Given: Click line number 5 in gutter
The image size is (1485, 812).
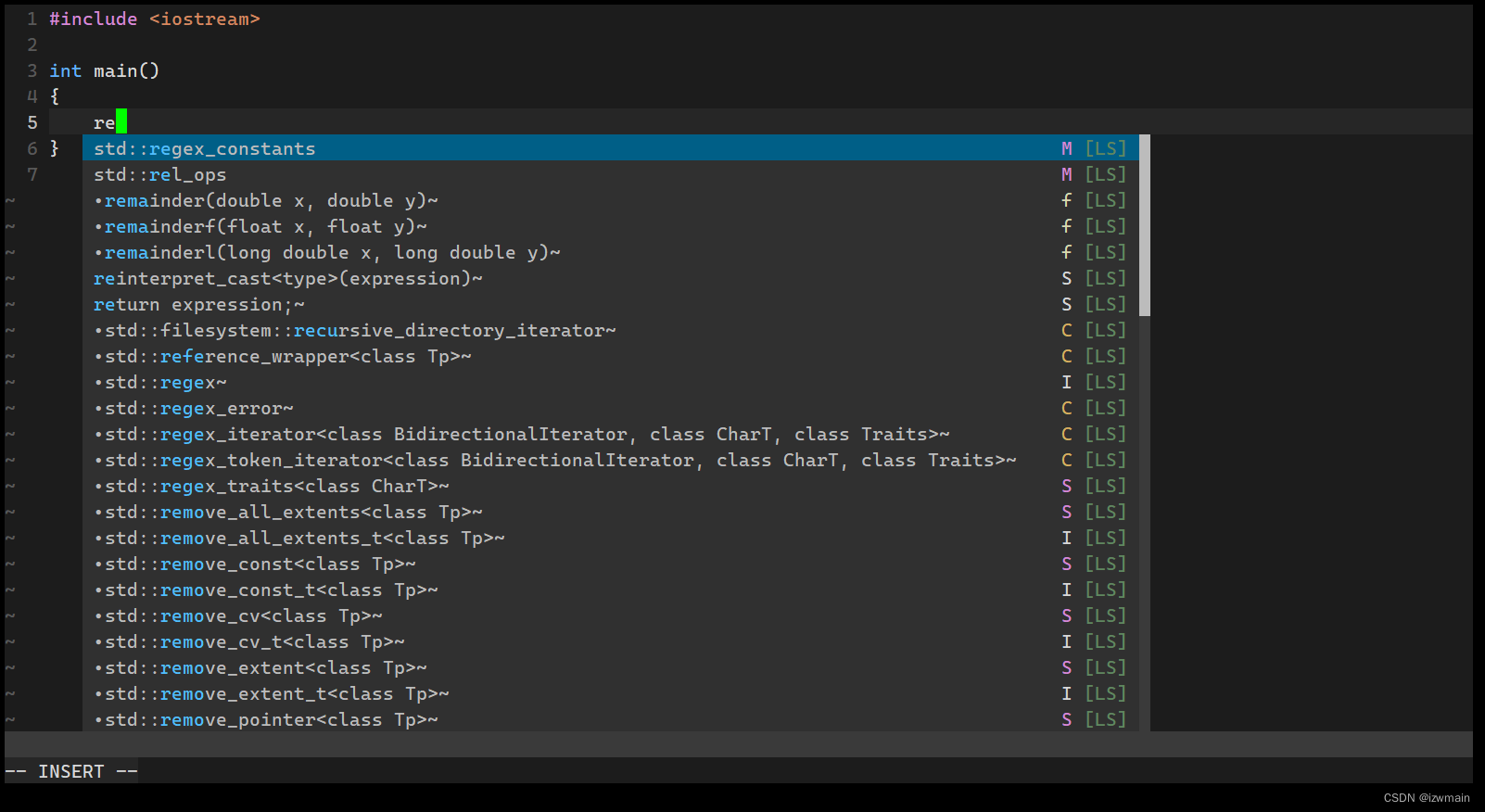Looking at the screenshot, I should tap(32, 122).
